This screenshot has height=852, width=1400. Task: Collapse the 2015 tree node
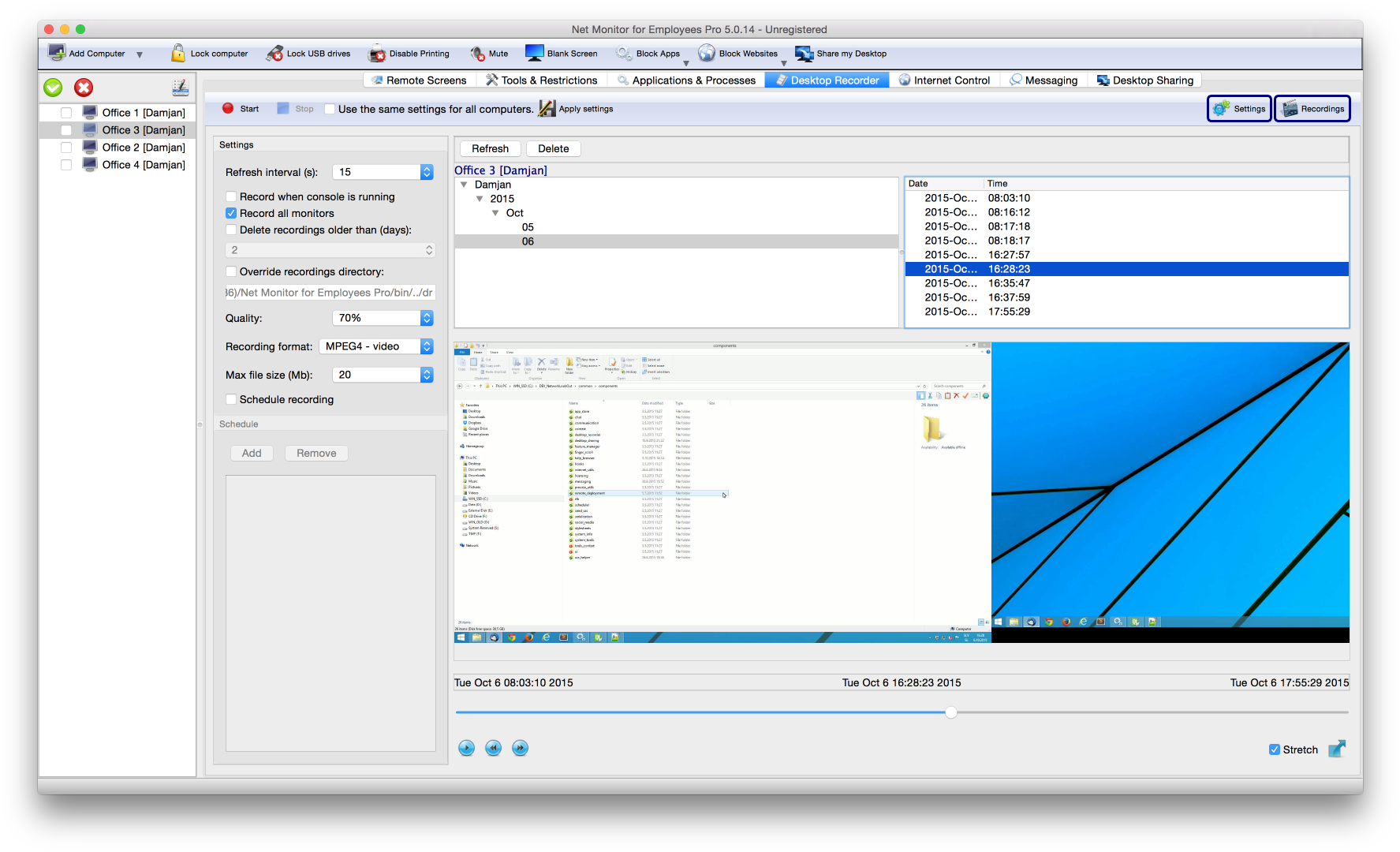[x=480, y=199]
